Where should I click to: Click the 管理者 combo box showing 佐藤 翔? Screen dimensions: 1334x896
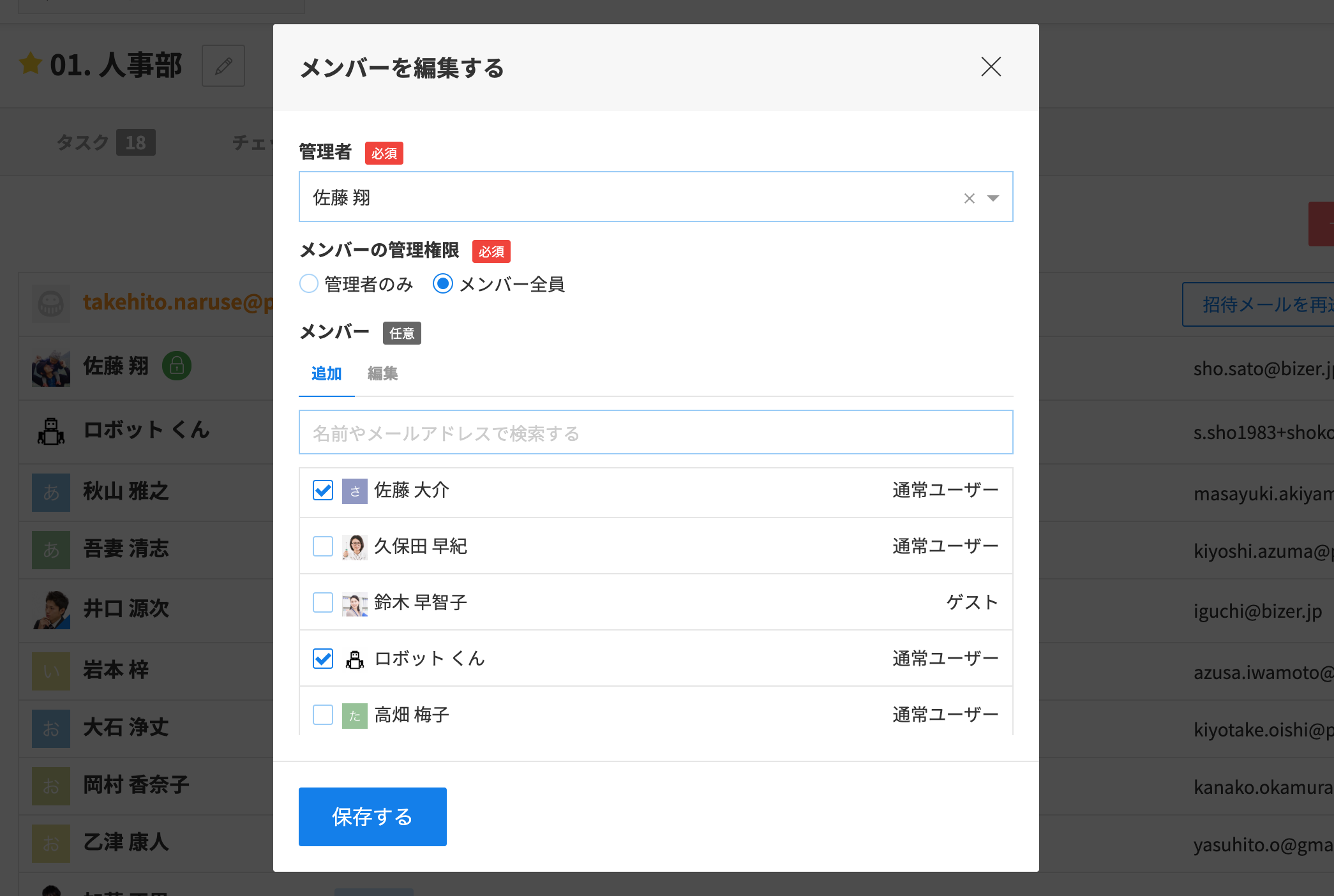[656, 197]
